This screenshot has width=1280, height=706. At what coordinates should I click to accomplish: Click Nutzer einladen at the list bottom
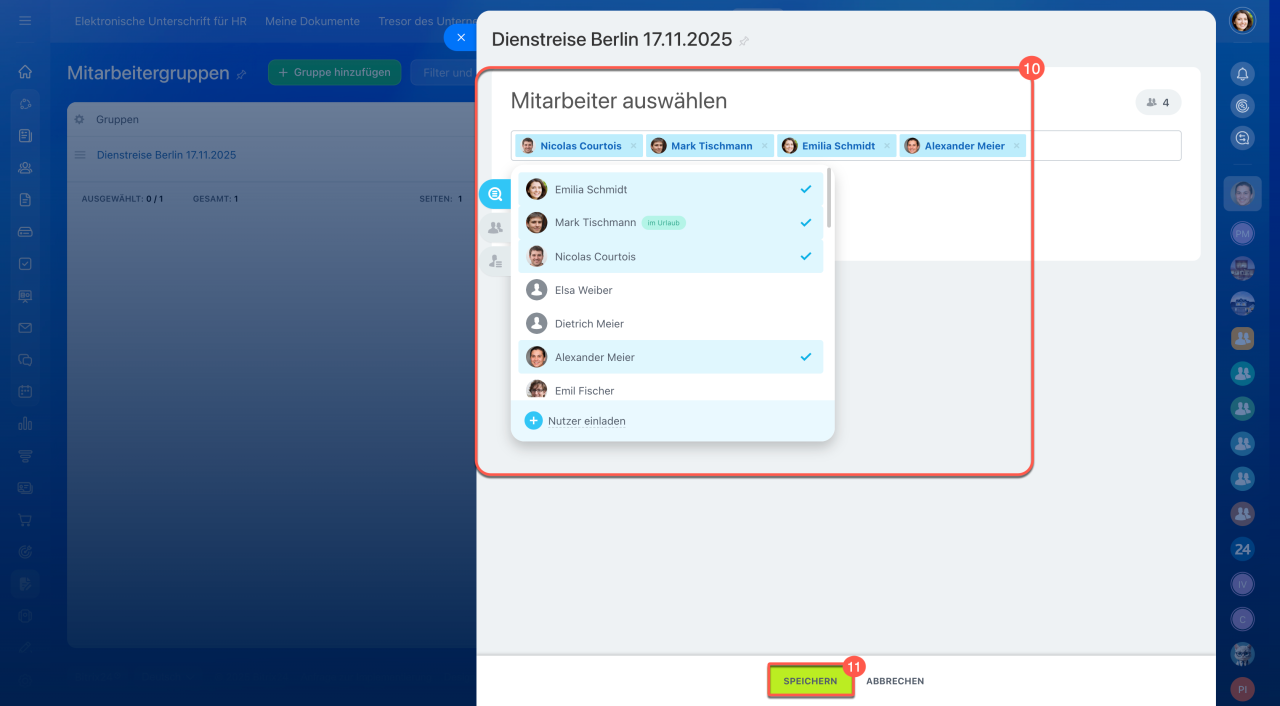pyautogui.click(x=586, y=421)
